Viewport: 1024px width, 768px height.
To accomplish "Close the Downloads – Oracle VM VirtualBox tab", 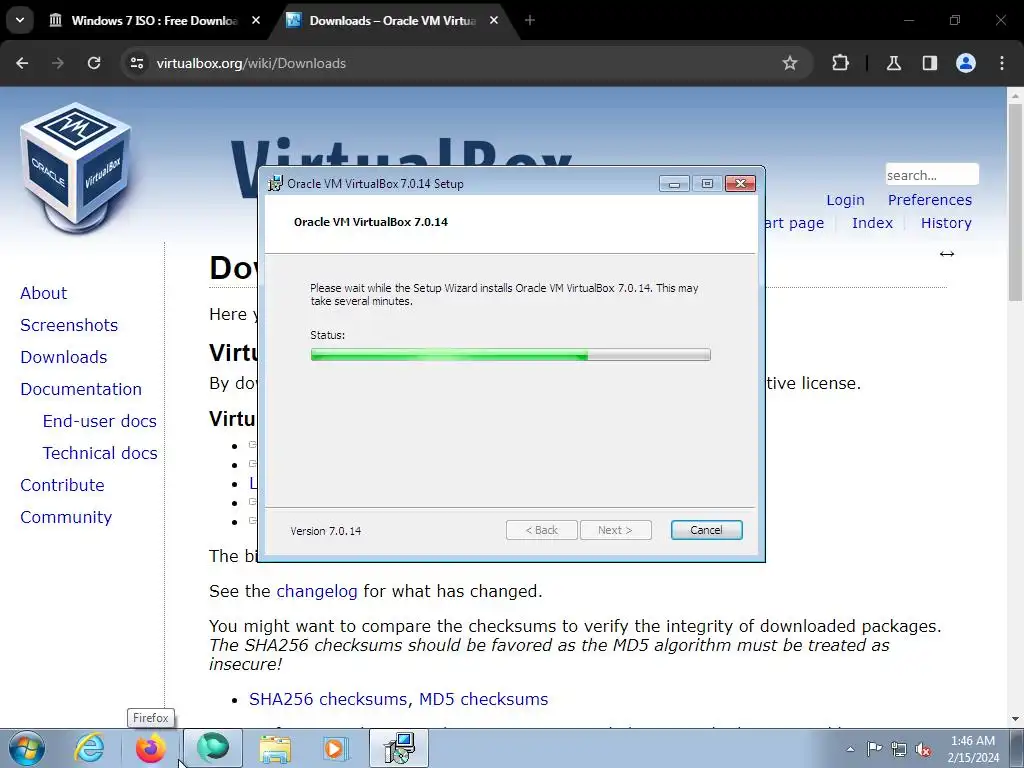I will click(494, 20).
